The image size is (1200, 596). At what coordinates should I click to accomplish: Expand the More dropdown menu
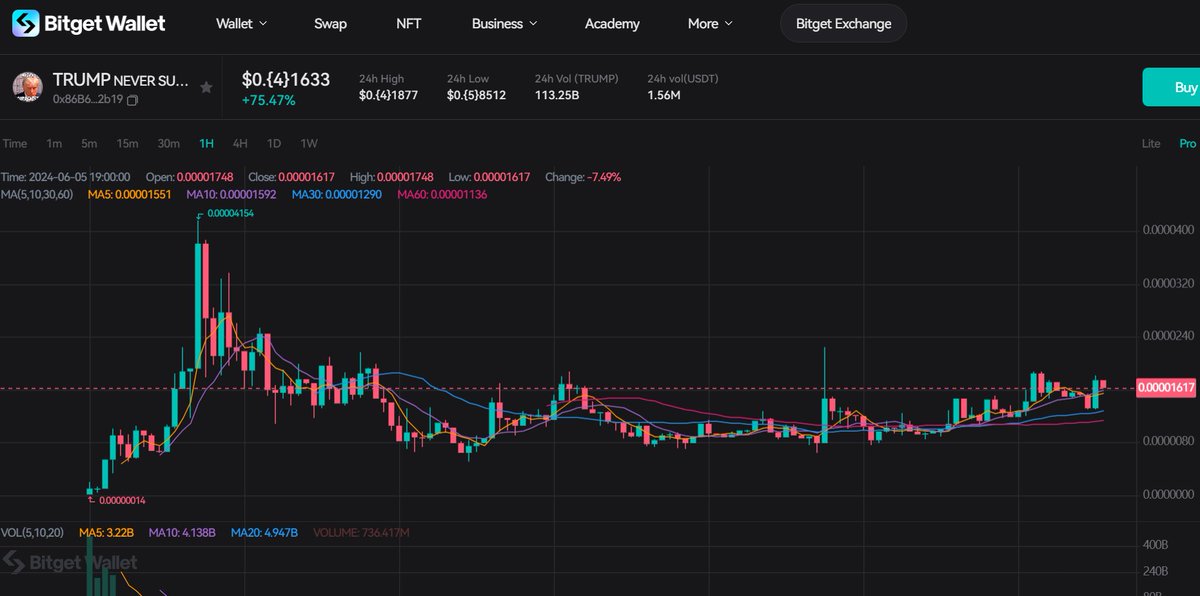[x=711, y=23]
